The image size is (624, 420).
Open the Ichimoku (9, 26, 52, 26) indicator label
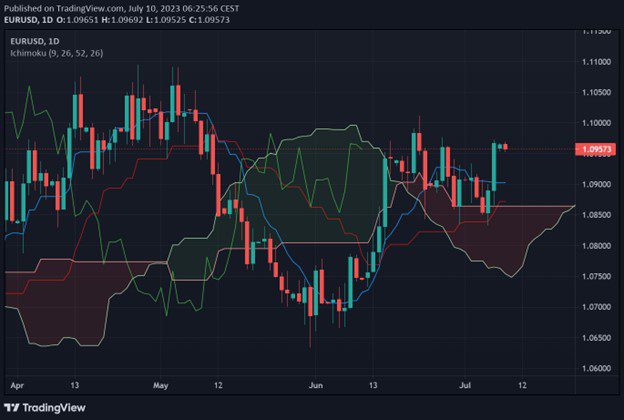coord(57,53)
